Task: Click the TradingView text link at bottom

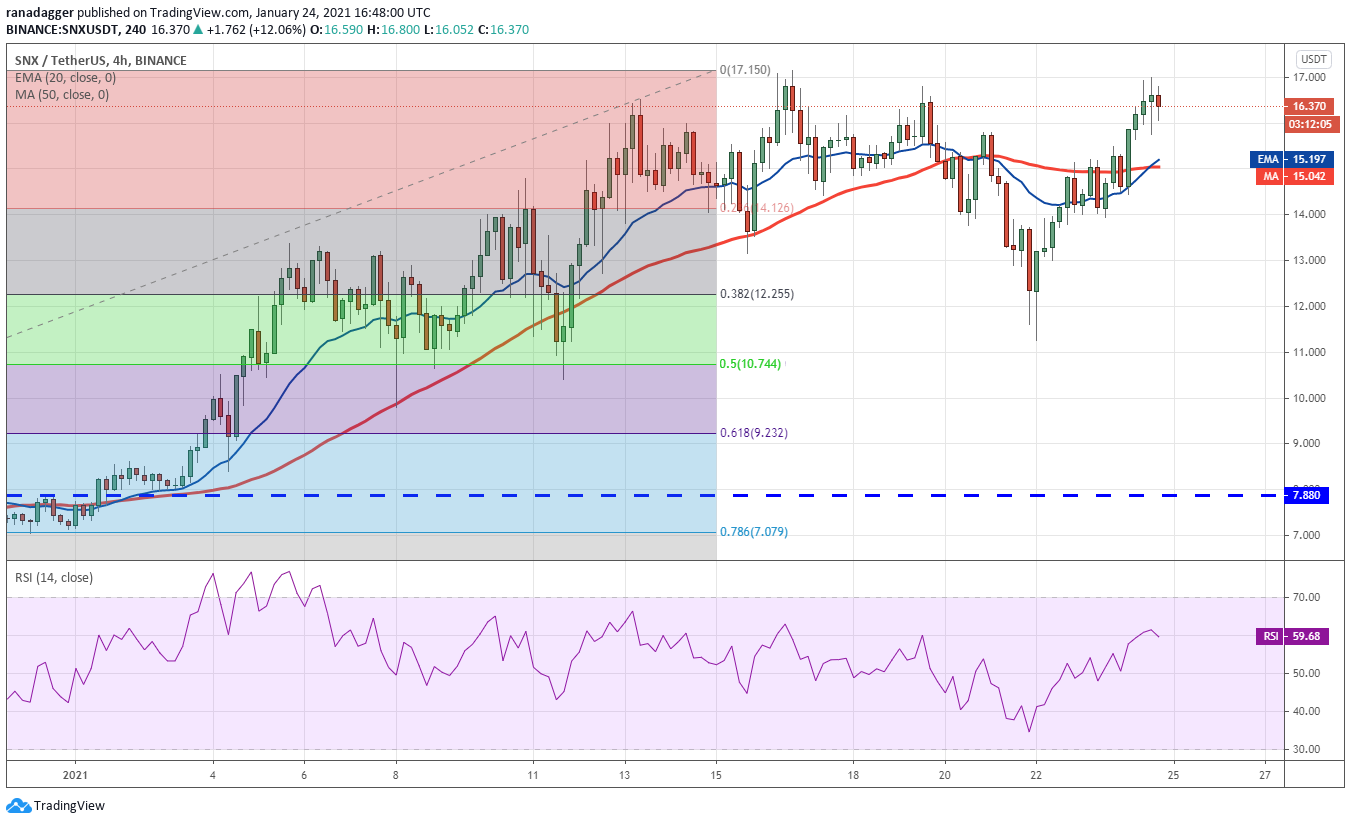Action: tap(69, 805)
